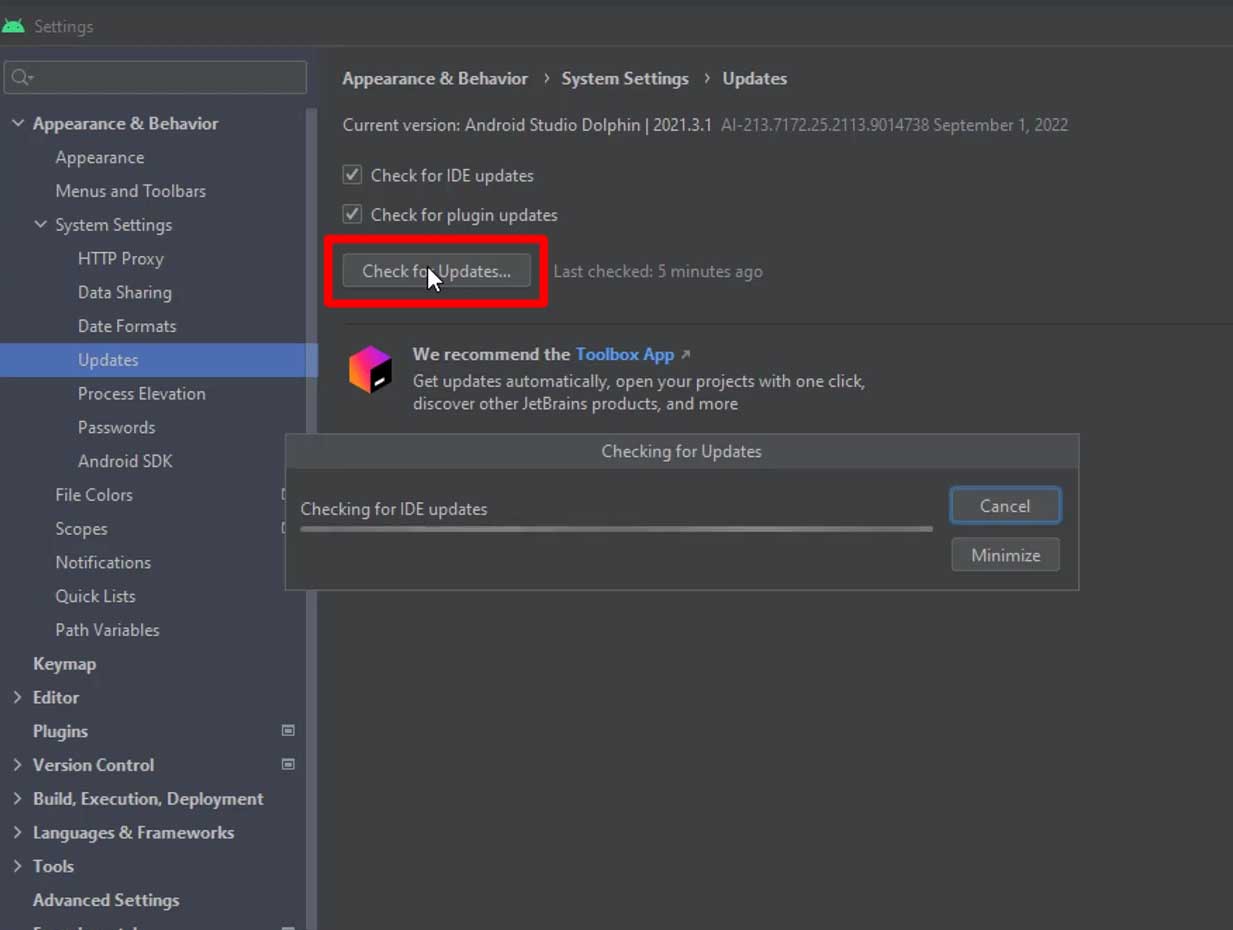This screenshot has height=930, width=1233.
Task: Click the Current version Android Studio Dolphin text
Action: click(527, 125)
